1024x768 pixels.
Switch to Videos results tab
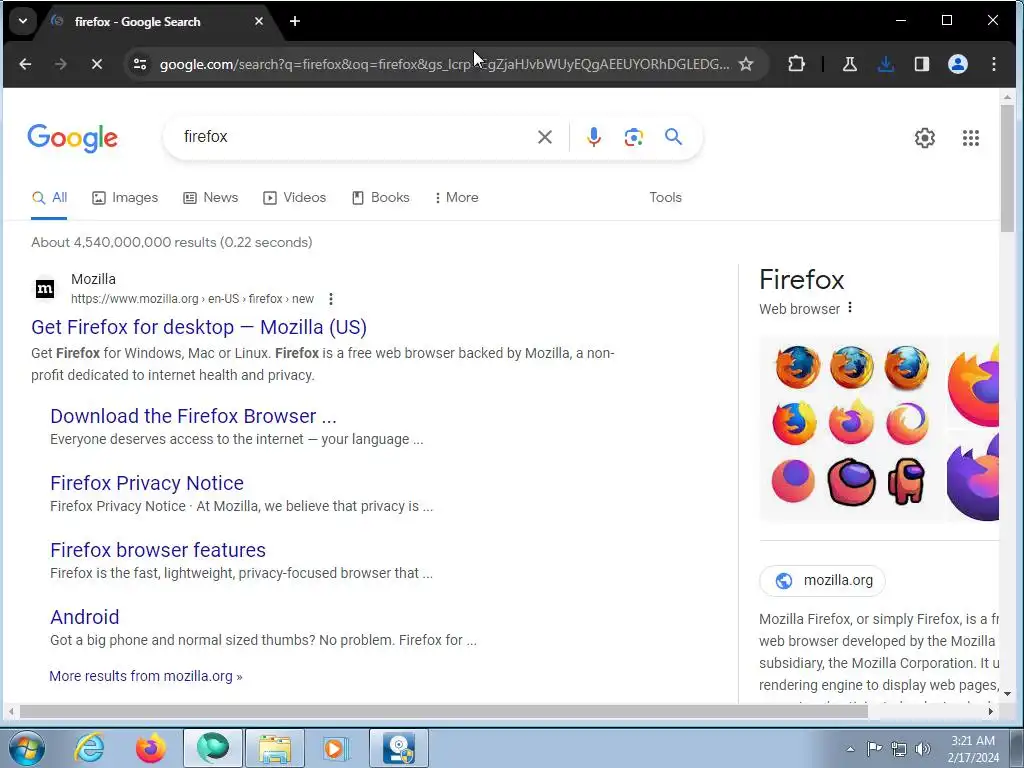point(294,197)
